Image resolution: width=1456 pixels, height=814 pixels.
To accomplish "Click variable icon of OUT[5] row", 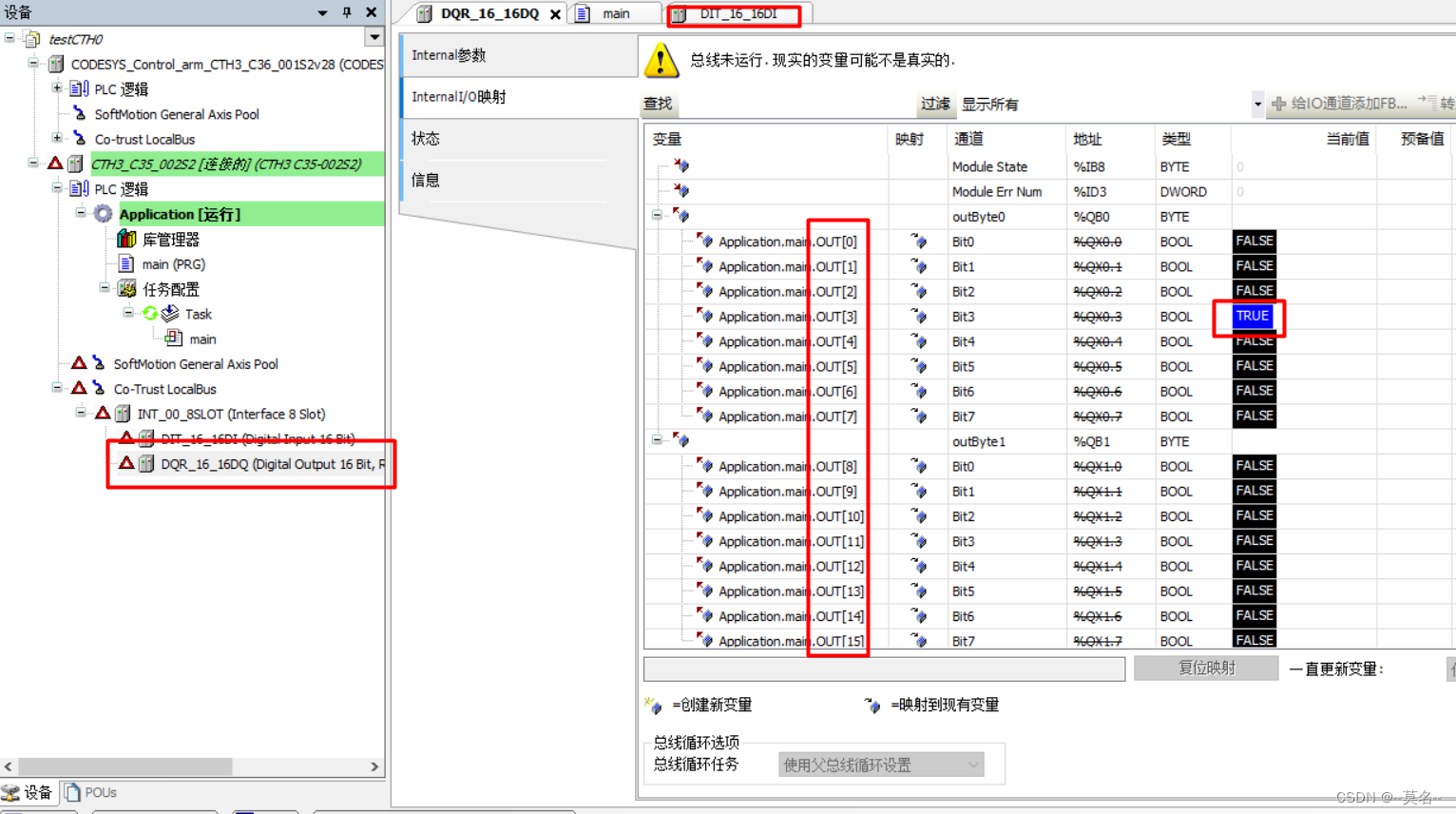I will coord(705,366).
